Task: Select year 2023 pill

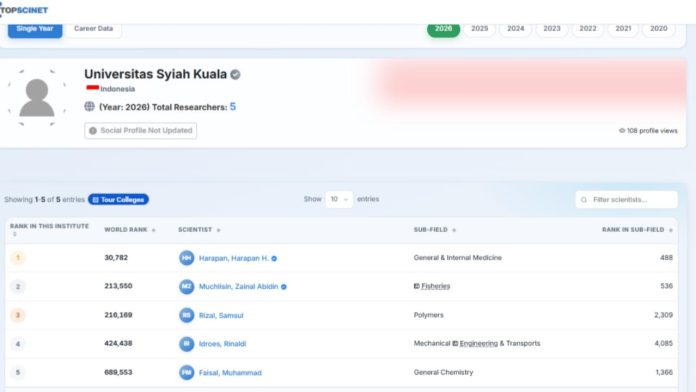Action: click(552, 29)
